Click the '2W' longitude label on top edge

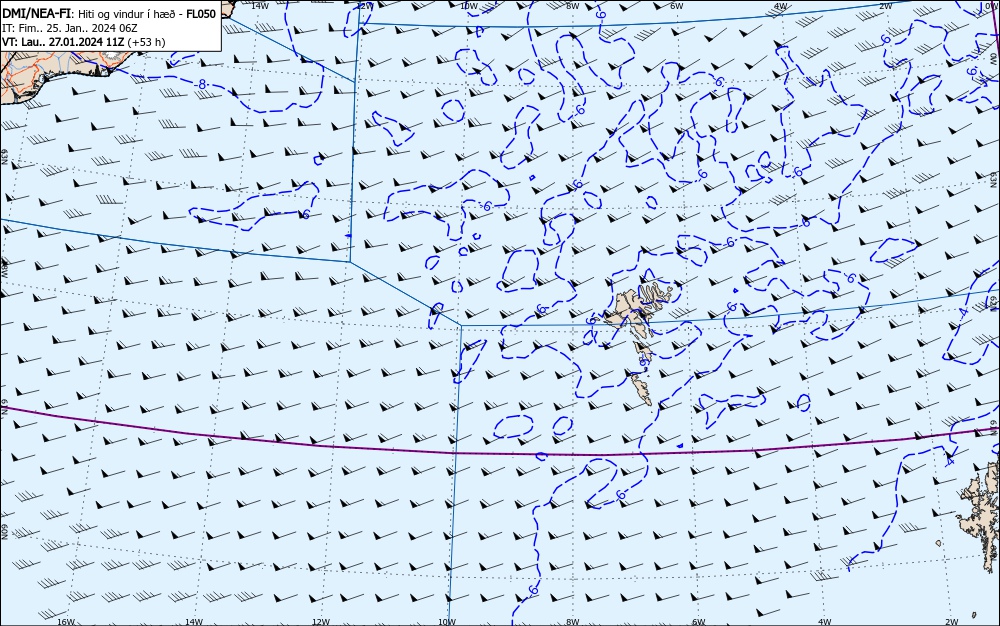pyautogui.click(x=885, y=5)
